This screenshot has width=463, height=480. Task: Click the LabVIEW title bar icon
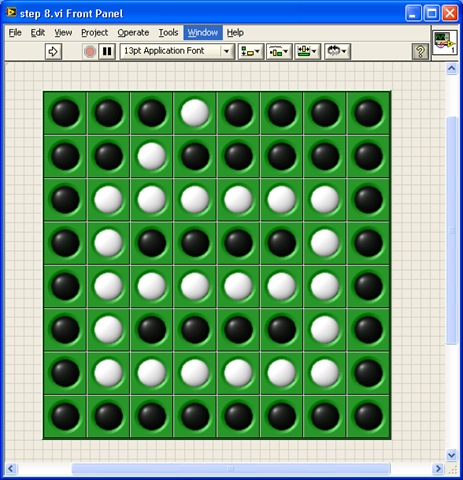click(x=11, y=13)
